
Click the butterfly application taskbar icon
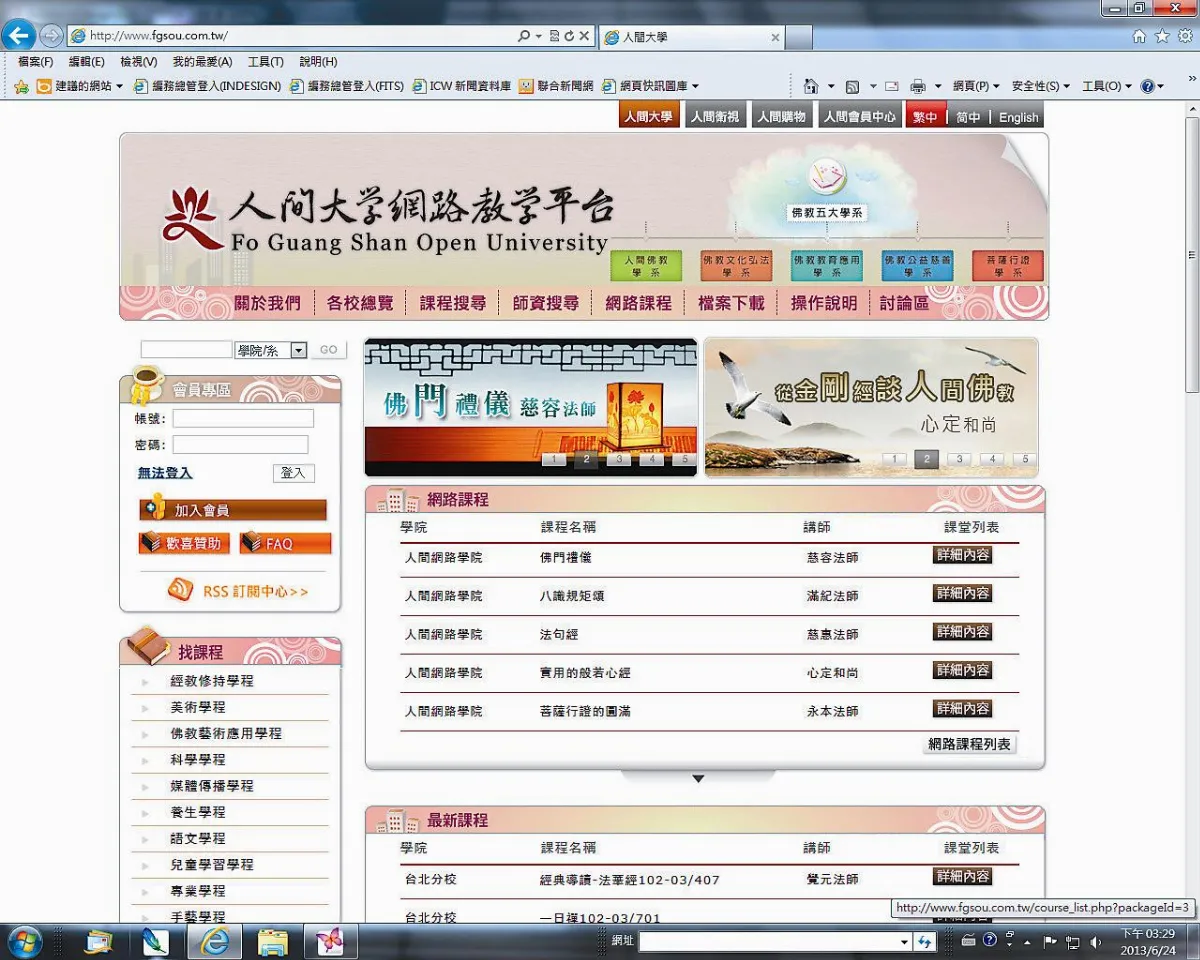coord(329,941)
